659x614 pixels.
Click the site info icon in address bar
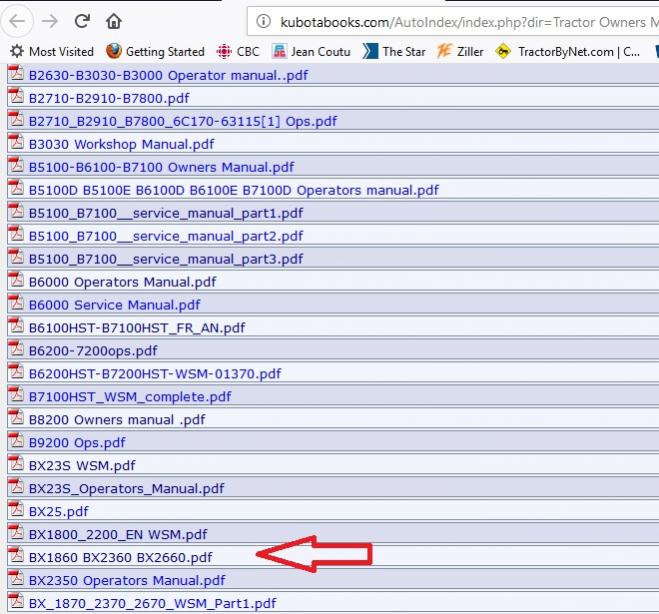(263, 20)
